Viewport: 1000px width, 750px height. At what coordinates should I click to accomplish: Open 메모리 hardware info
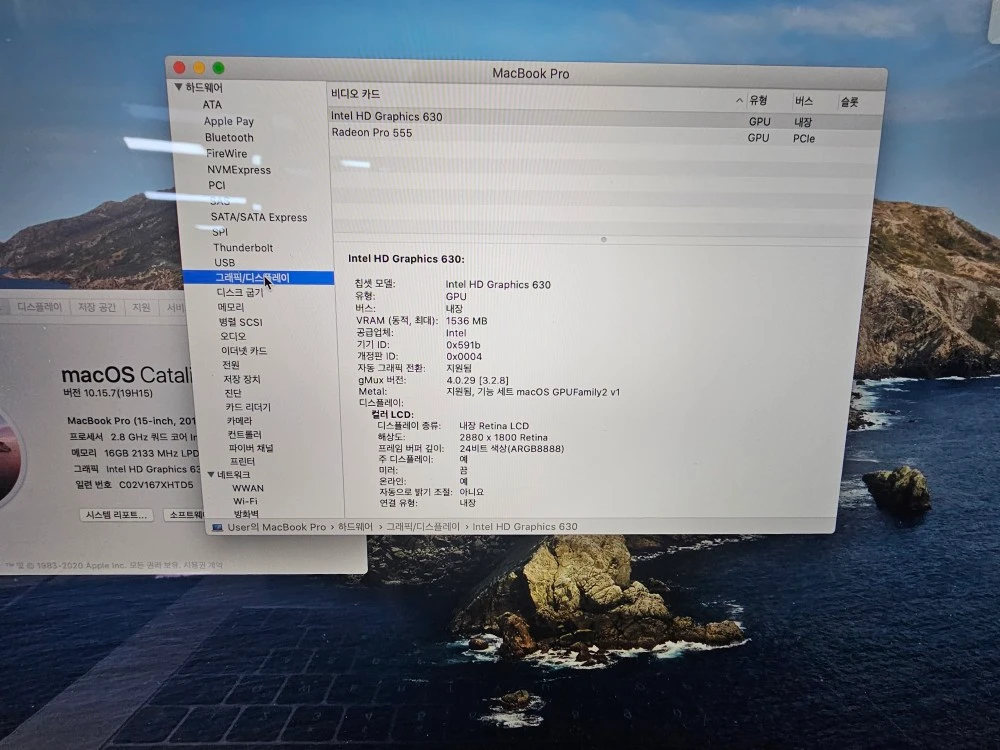[x=231, y=307]
